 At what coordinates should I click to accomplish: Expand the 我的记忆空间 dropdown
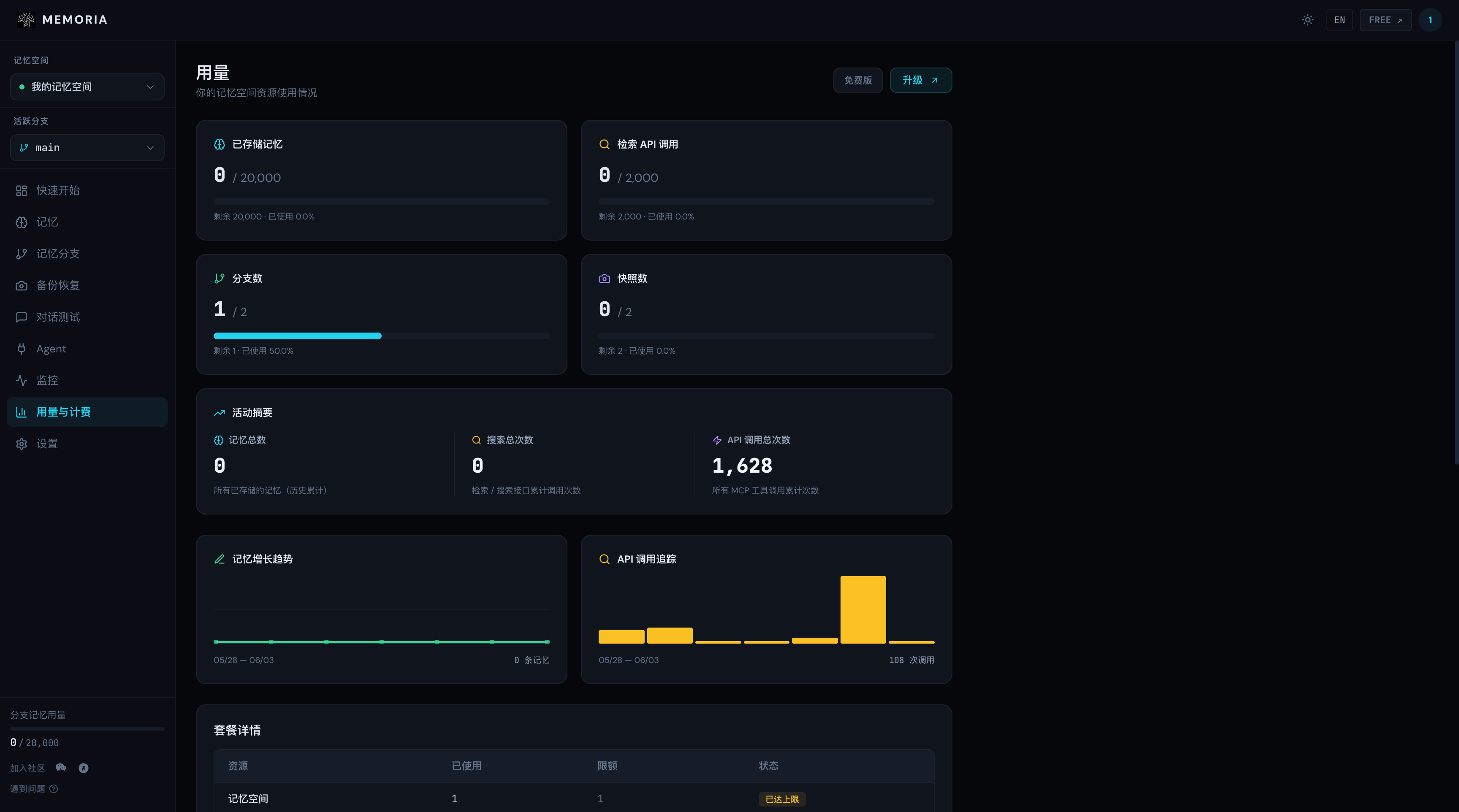pyautogui.click(x=87, y=87)
